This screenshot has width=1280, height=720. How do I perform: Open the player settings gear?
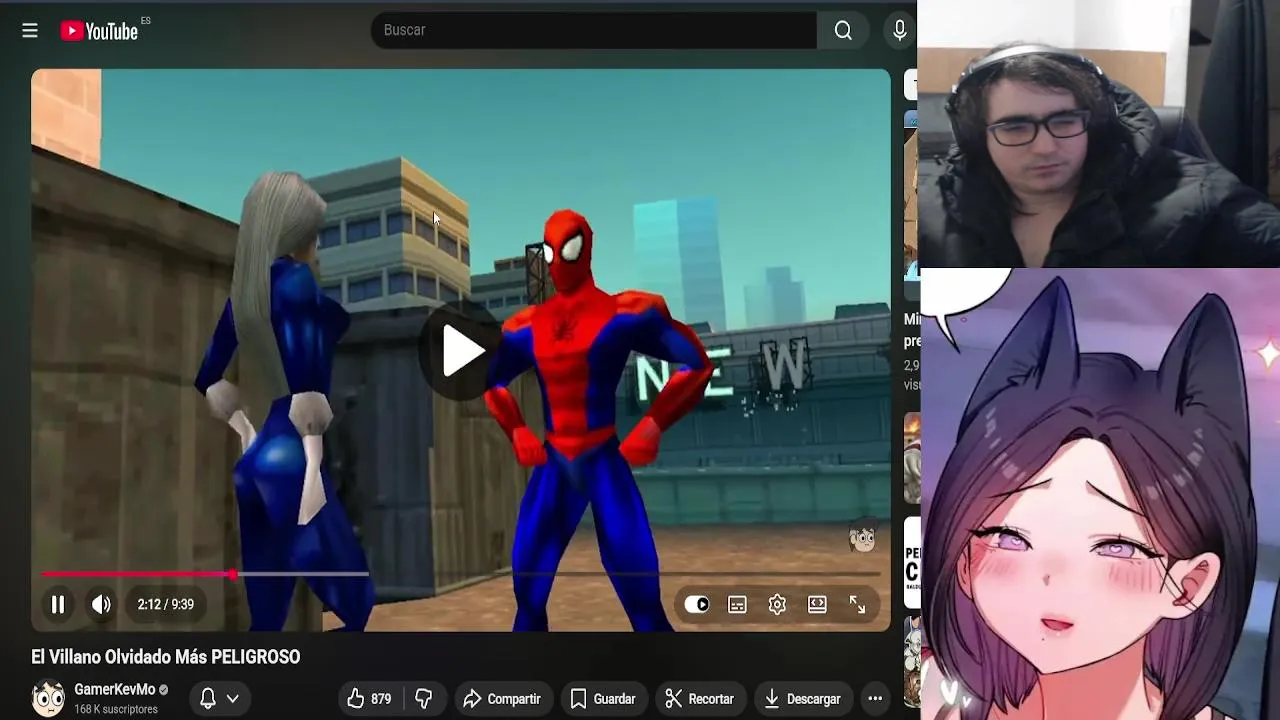777,604
